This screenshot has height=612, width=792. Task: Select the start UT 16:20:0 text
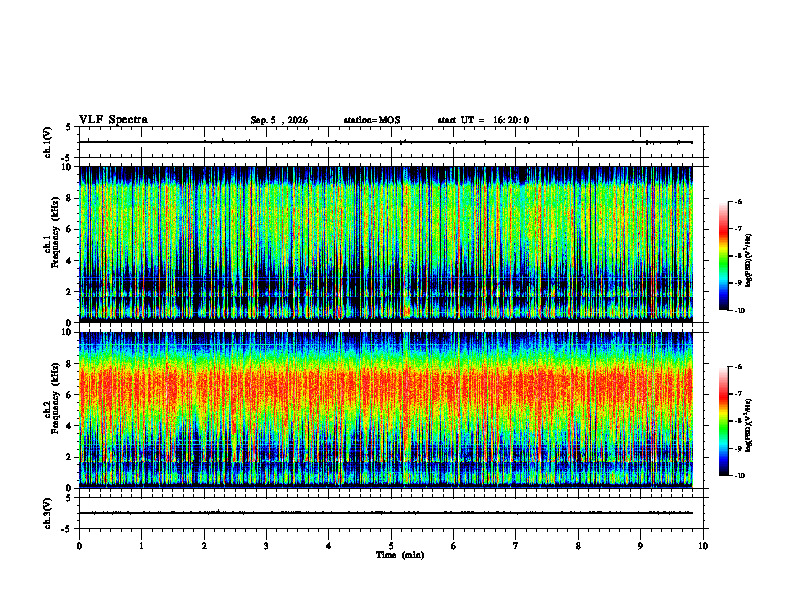483,120
